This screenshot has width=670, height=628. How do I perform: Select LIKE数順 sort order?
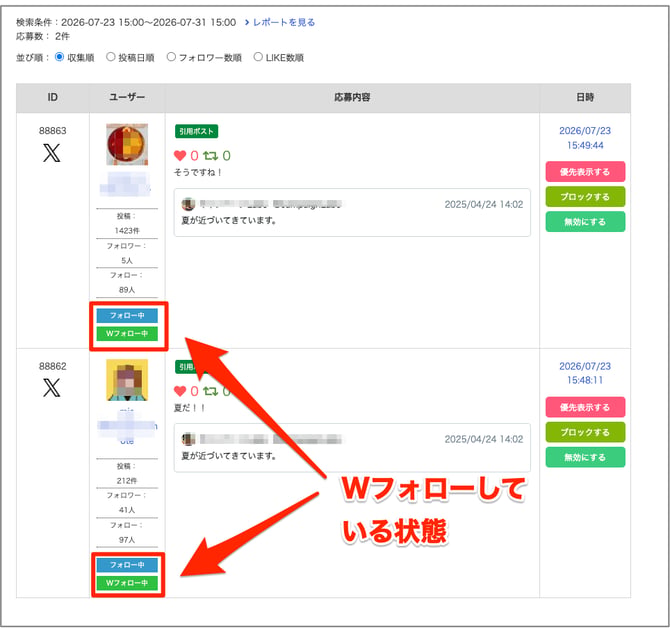(258, 57)
